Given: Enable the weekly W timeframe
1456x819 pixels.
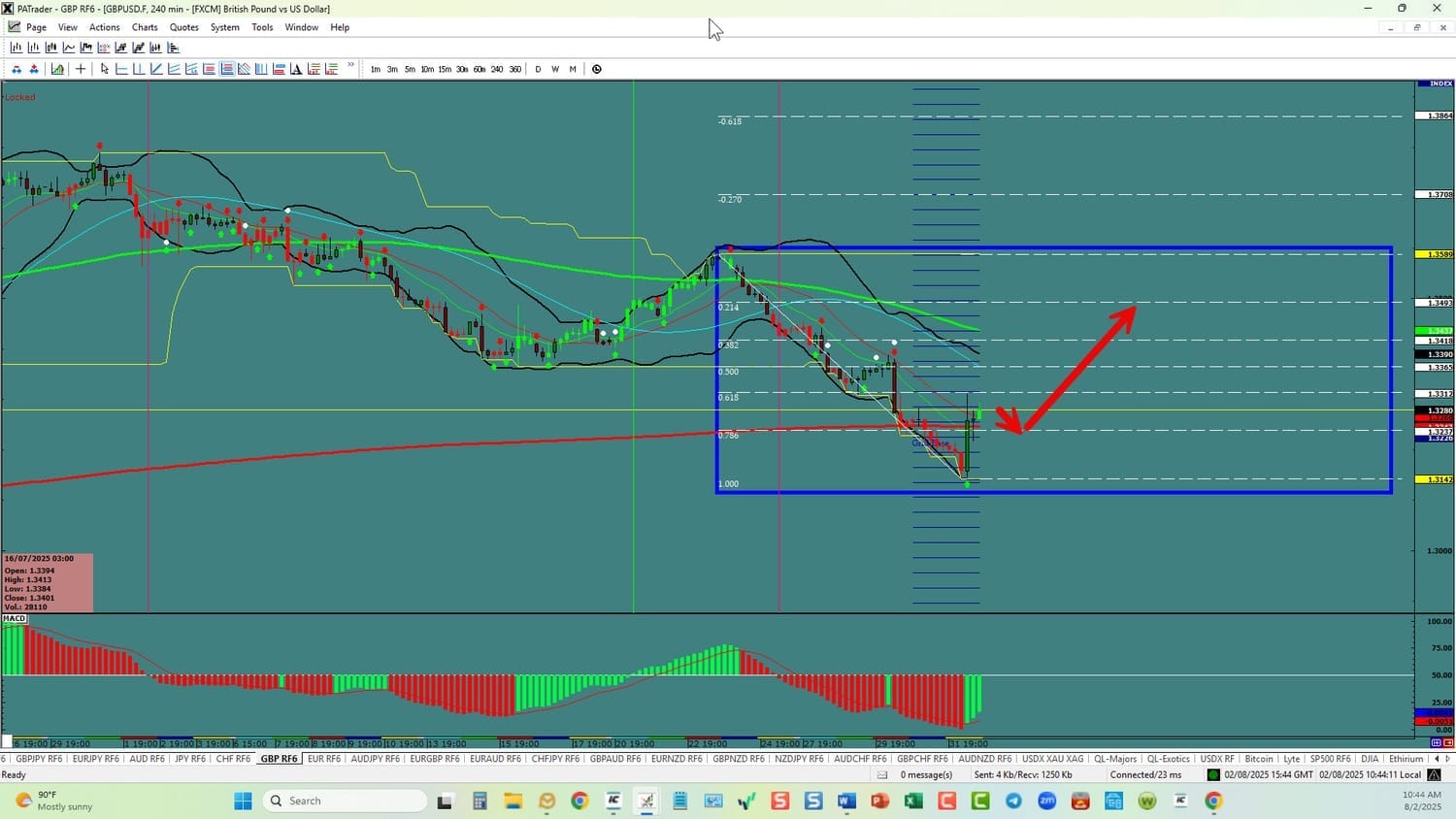Looking at the screenshot, I should pyautogui.click(x=555, y=69).
